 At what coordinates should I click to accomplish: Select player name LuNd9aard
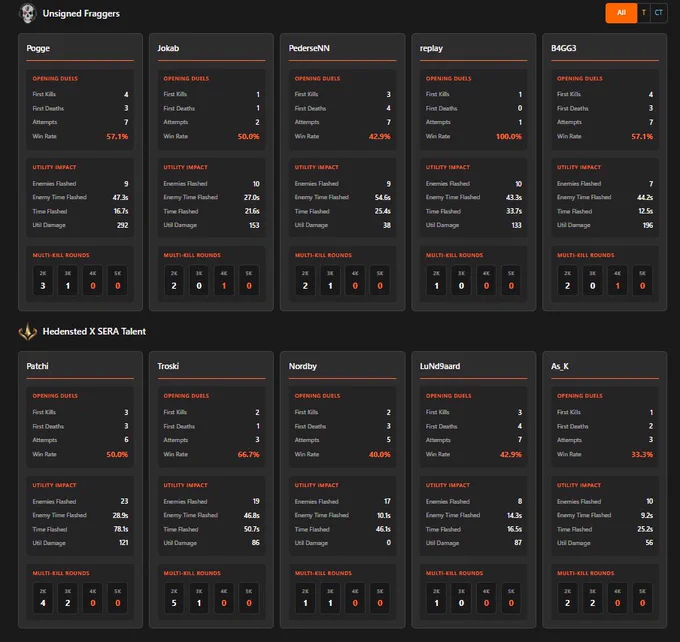440,366
